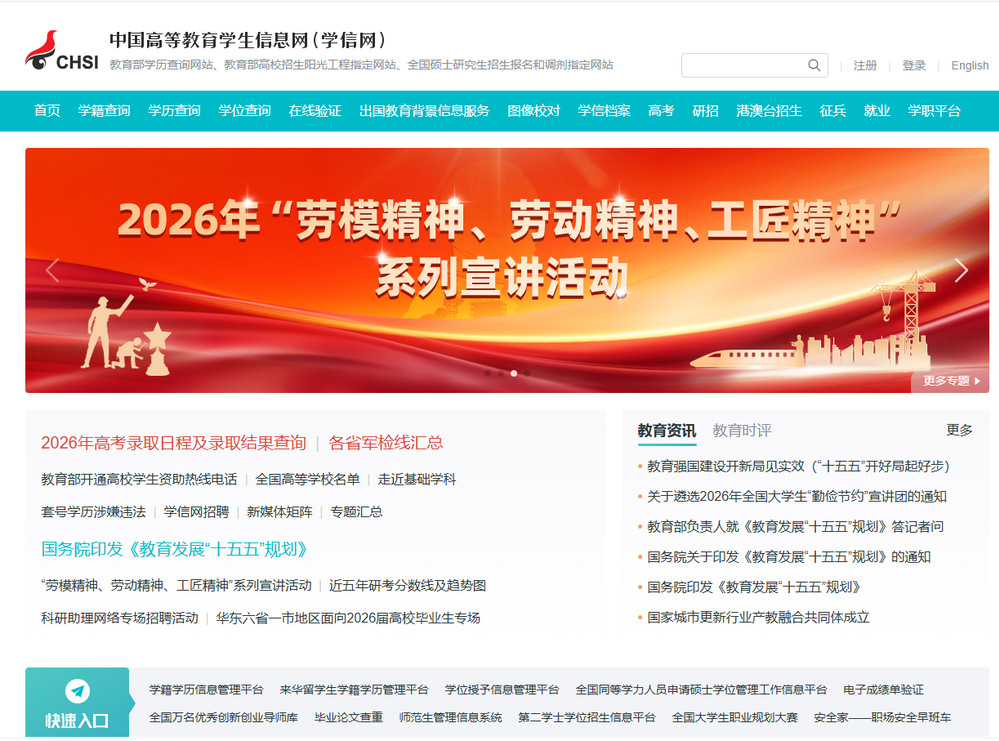Image resolution: width=999 pixels, height=741 pixels.
Task: Open 在线验证 in navigation bar
Action: point(315,111)
